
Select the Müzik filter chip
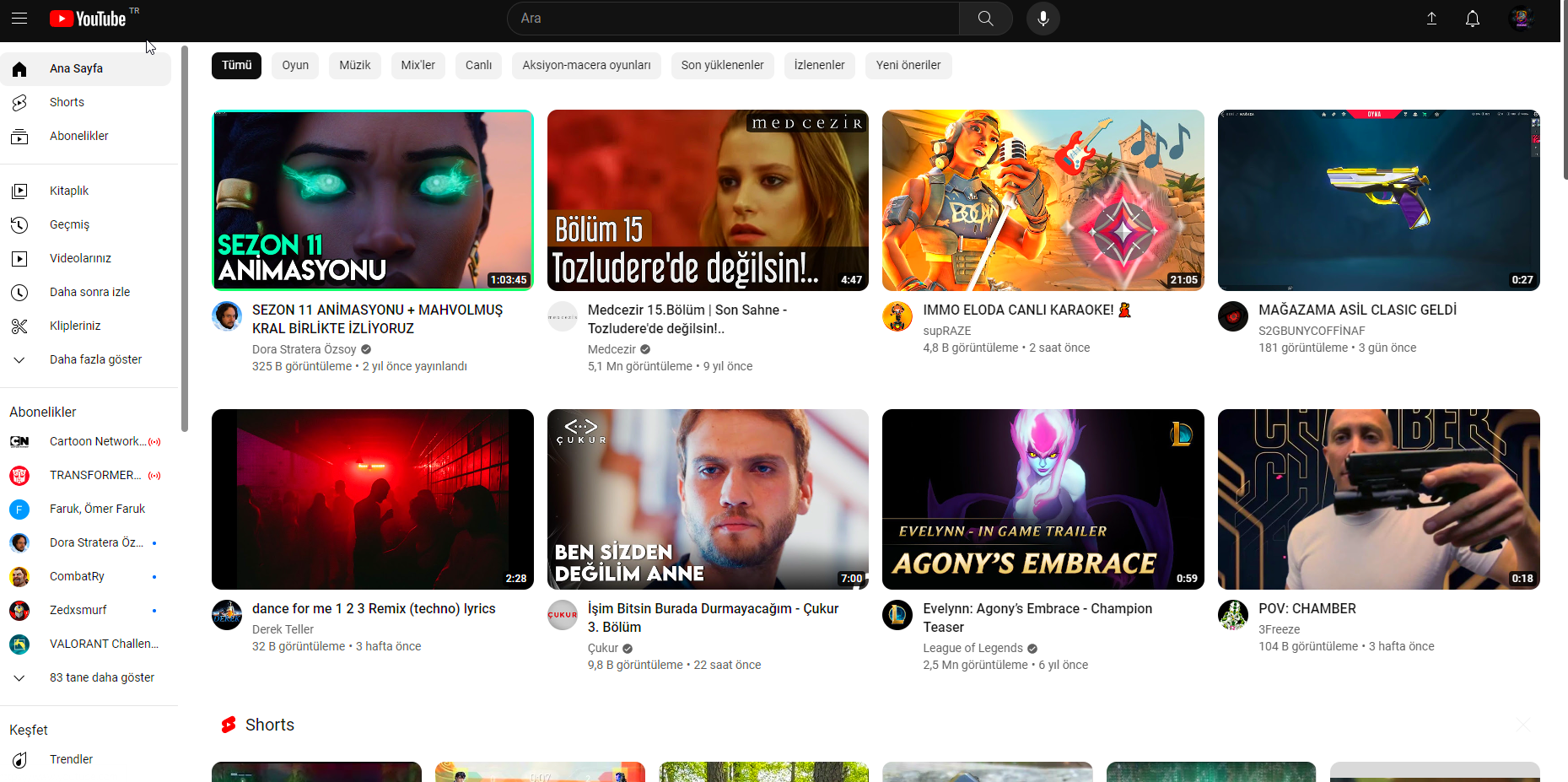click(355, 65)
